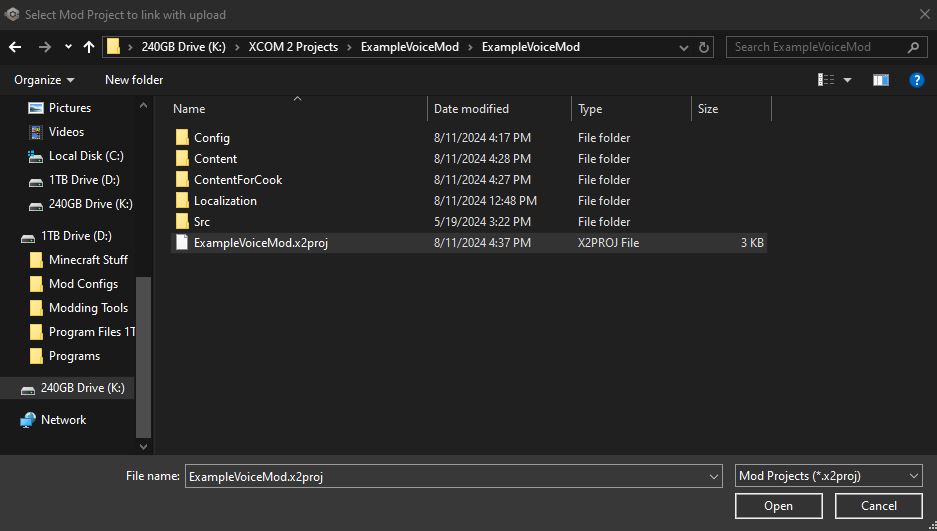Refresh the current folder view
The height and width of the screenshot is (531, 937).
pyautogui.click(x=705, y=47)
